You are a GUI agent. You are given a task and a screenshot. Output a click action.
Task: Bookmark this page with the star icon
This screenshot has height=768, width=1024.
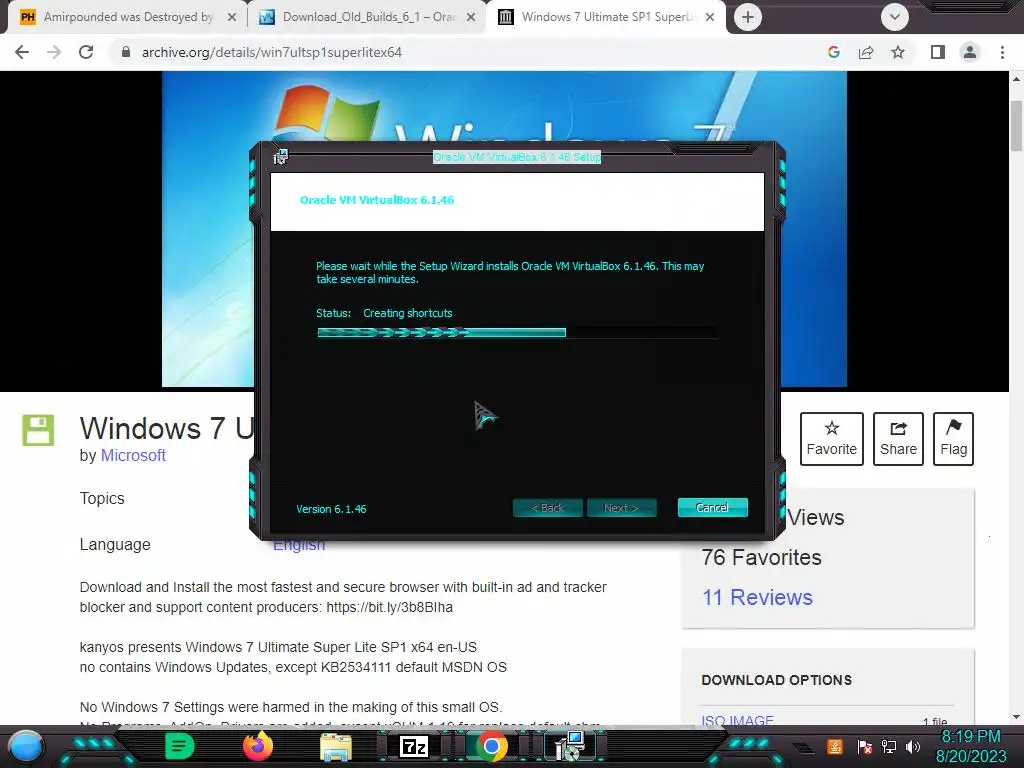point(898,52)
